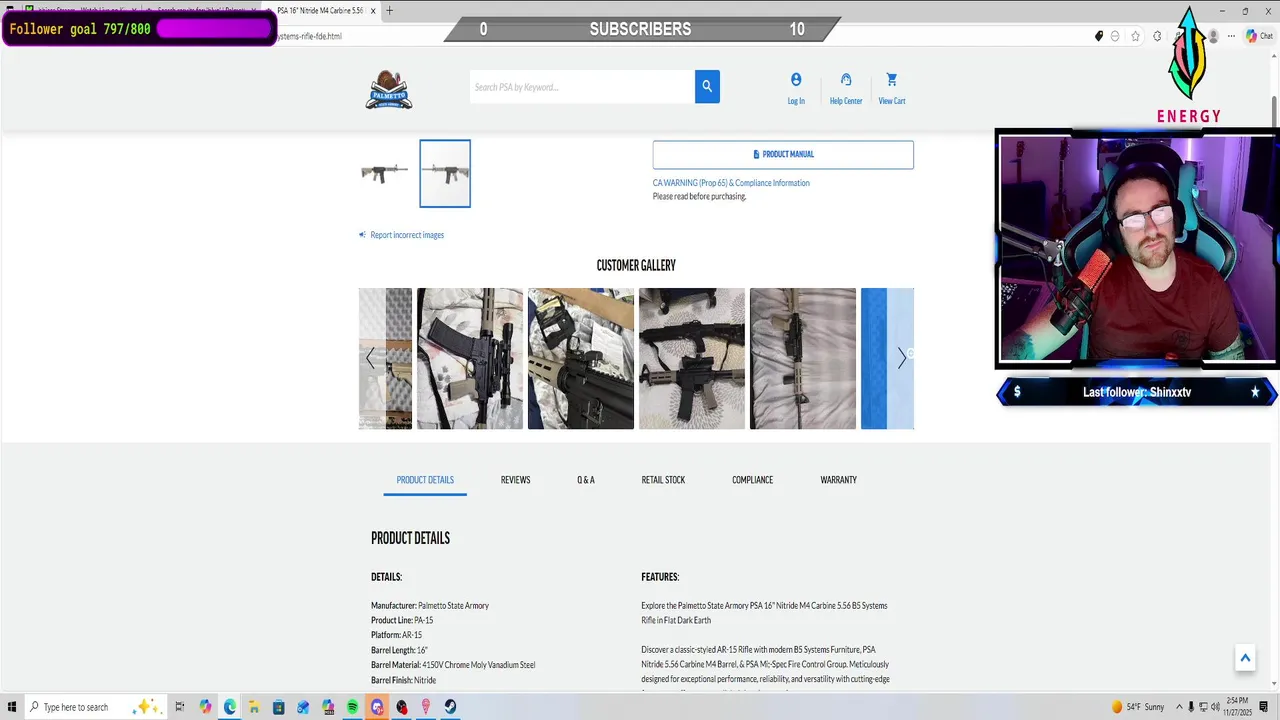This screenshot has width=1280, height=720.
Task: Click the clock showing 2:54 PM
Action: coord(1238,707)
